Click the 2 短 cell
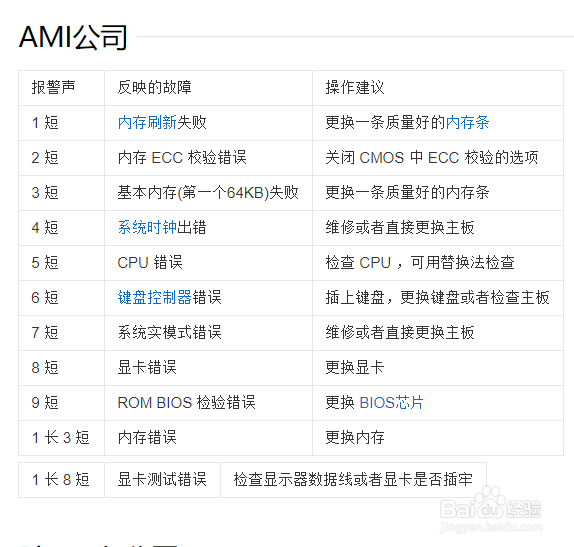The width and height of the screenshot is (574, 547). tap(62, 158)
